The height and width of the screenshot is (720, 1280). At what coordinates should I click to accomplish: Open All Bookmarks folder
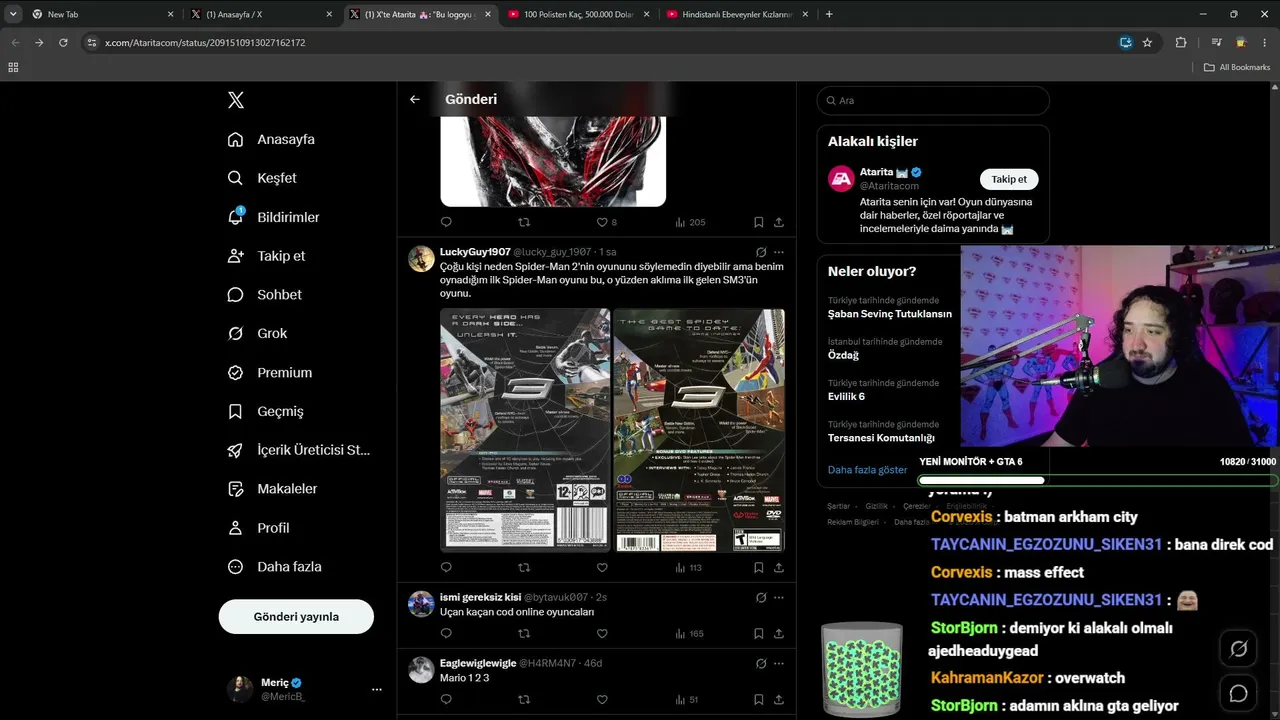(1237, 67)
